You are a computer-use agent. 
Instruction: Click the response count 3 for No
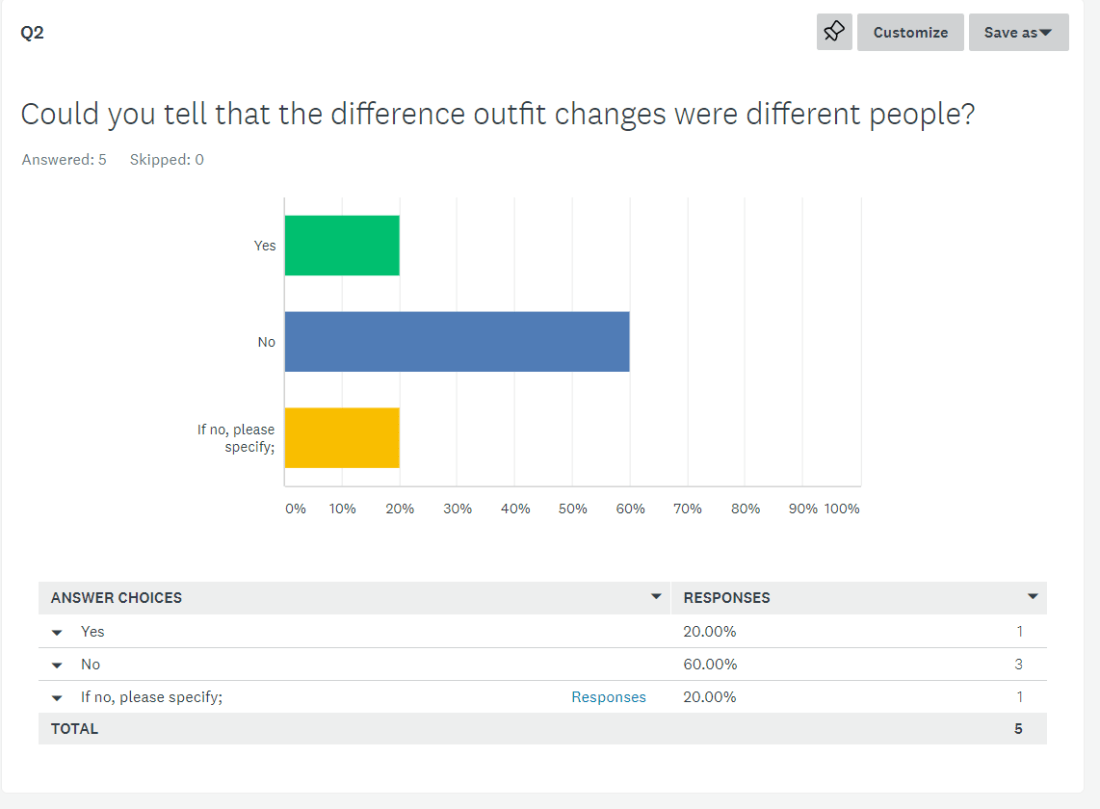(x=1018, y=664)
